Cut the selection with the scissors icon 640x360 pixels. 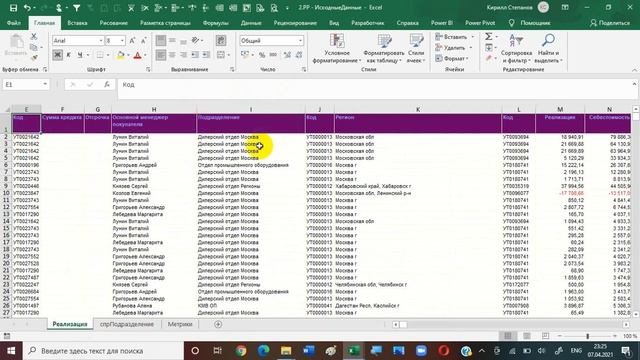coord(34,37)
